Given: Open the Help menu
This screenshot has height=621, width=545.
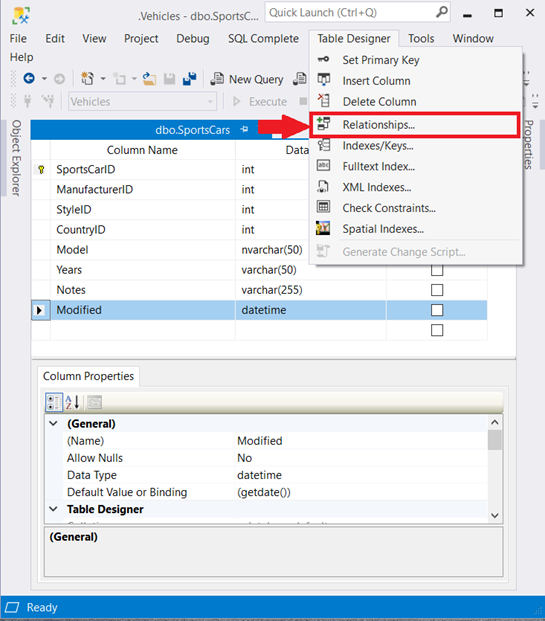Looking at the screenshot, I should 21,57.
